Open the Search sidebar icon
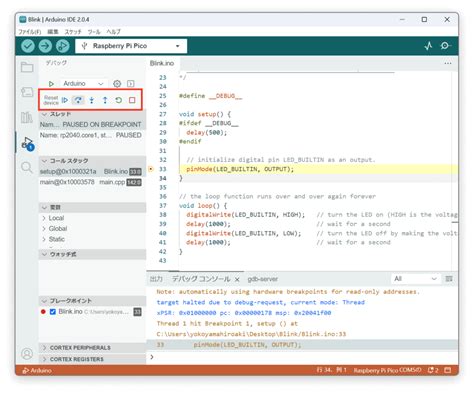Viewport: 474px width, 393px height. click(27, 167)
